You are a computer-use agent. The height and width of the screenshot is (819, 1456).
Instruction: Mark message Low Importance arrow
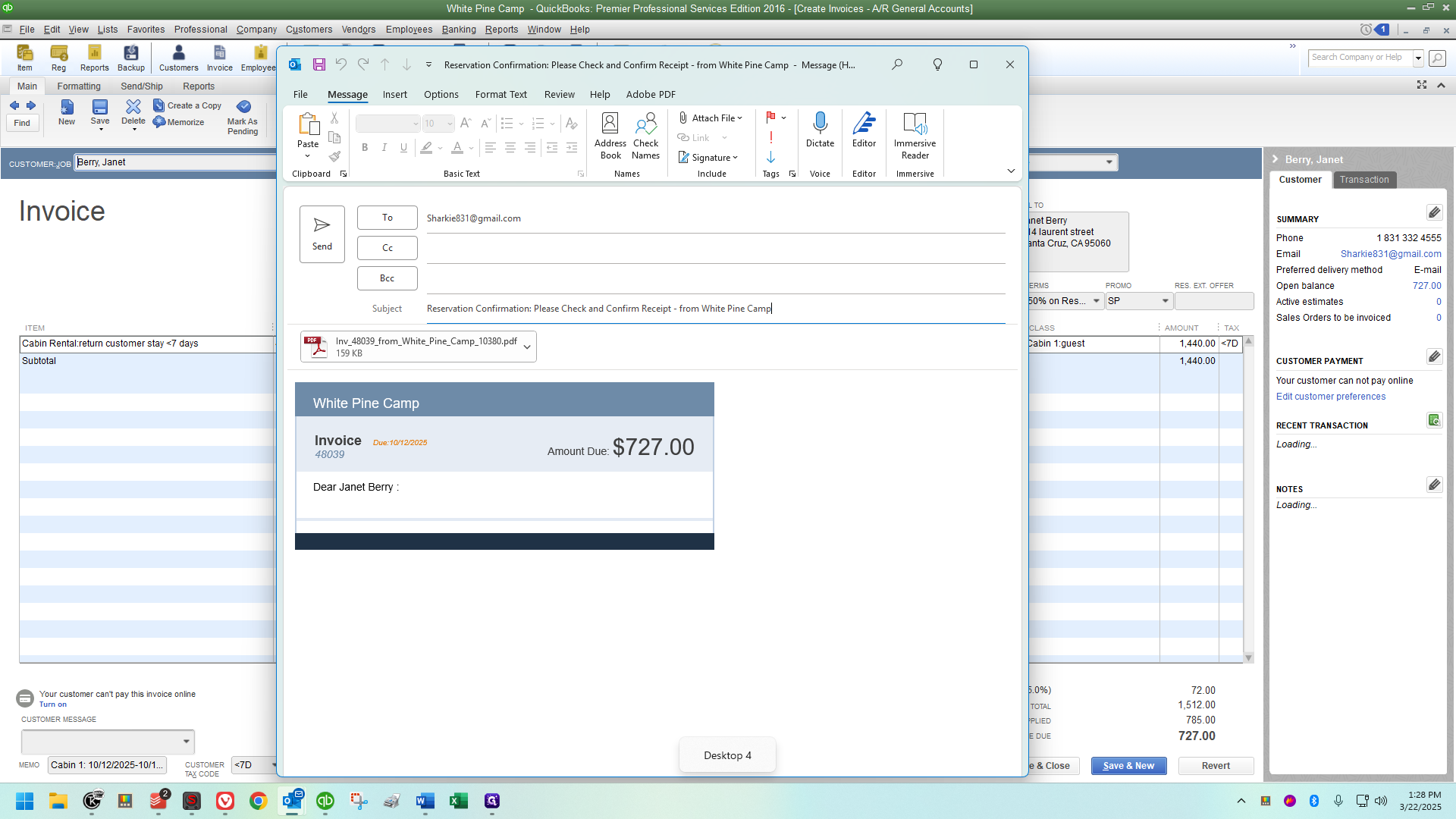coord(770,157)
